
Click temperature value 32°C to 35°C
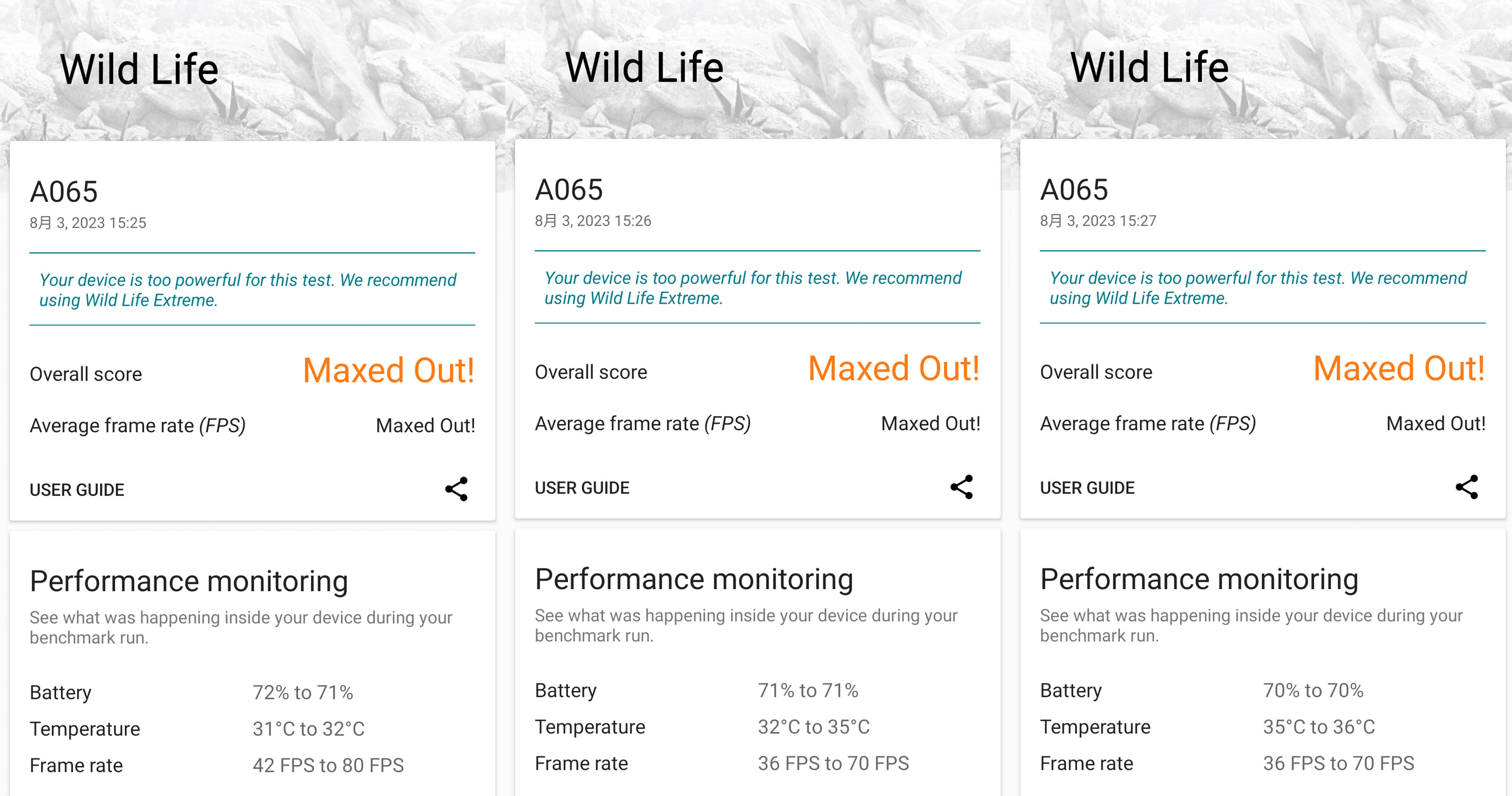(x=813, y=727)
